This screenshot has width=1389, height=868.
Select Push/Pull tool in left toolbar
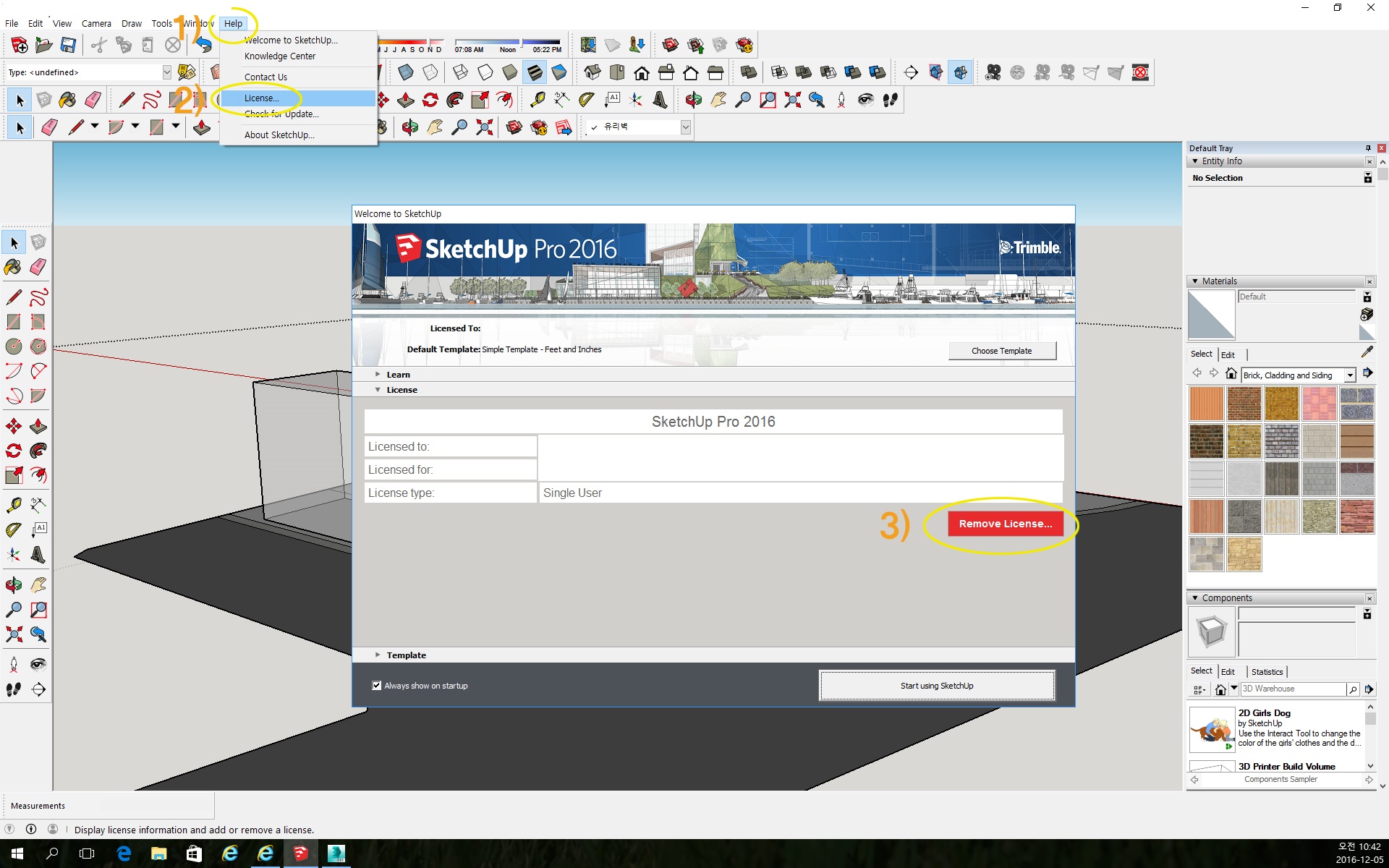pyautogui.click(x=38, y=427)
